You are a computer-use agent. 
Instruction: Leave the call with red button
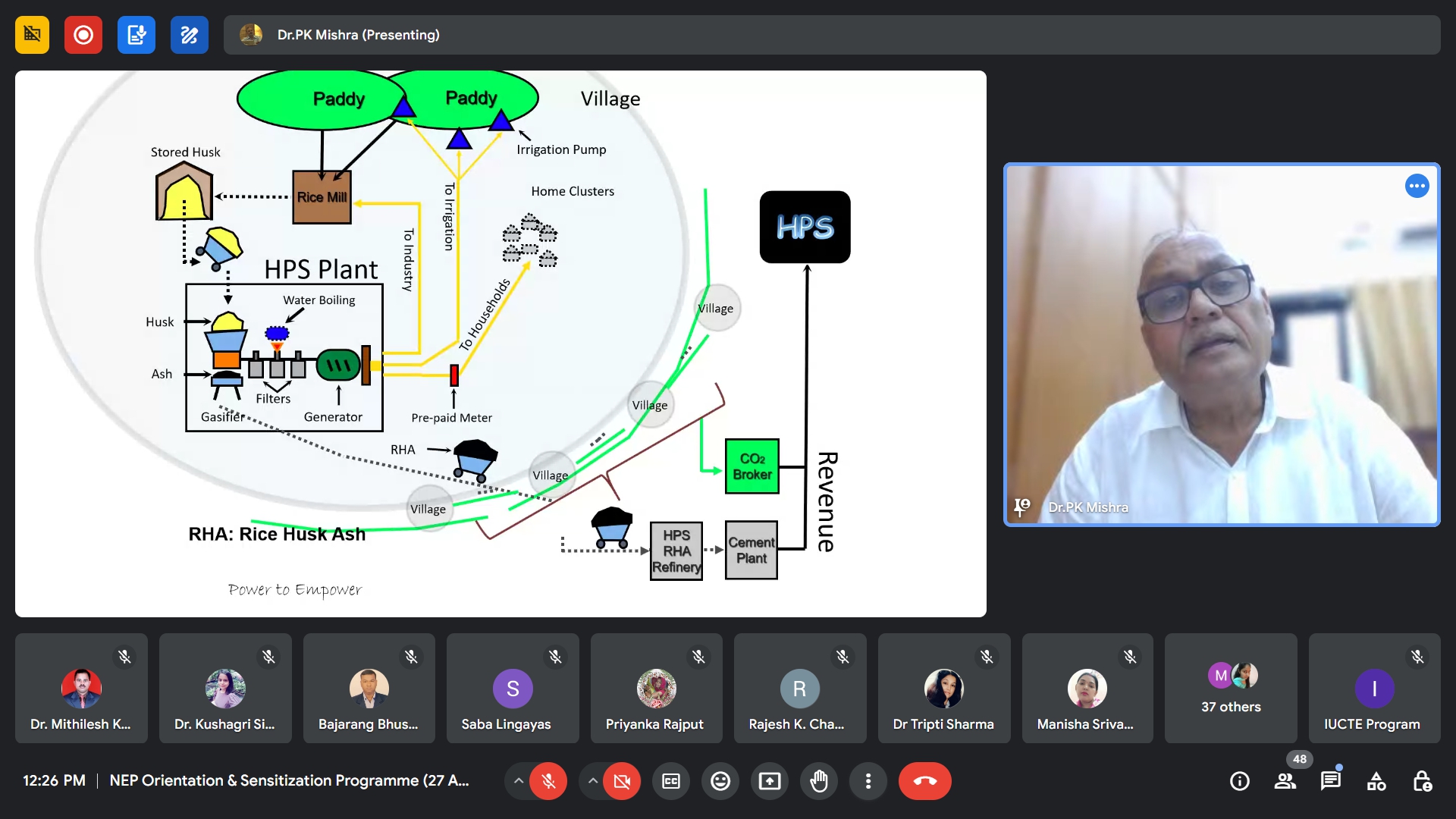(x=924, y=781)
